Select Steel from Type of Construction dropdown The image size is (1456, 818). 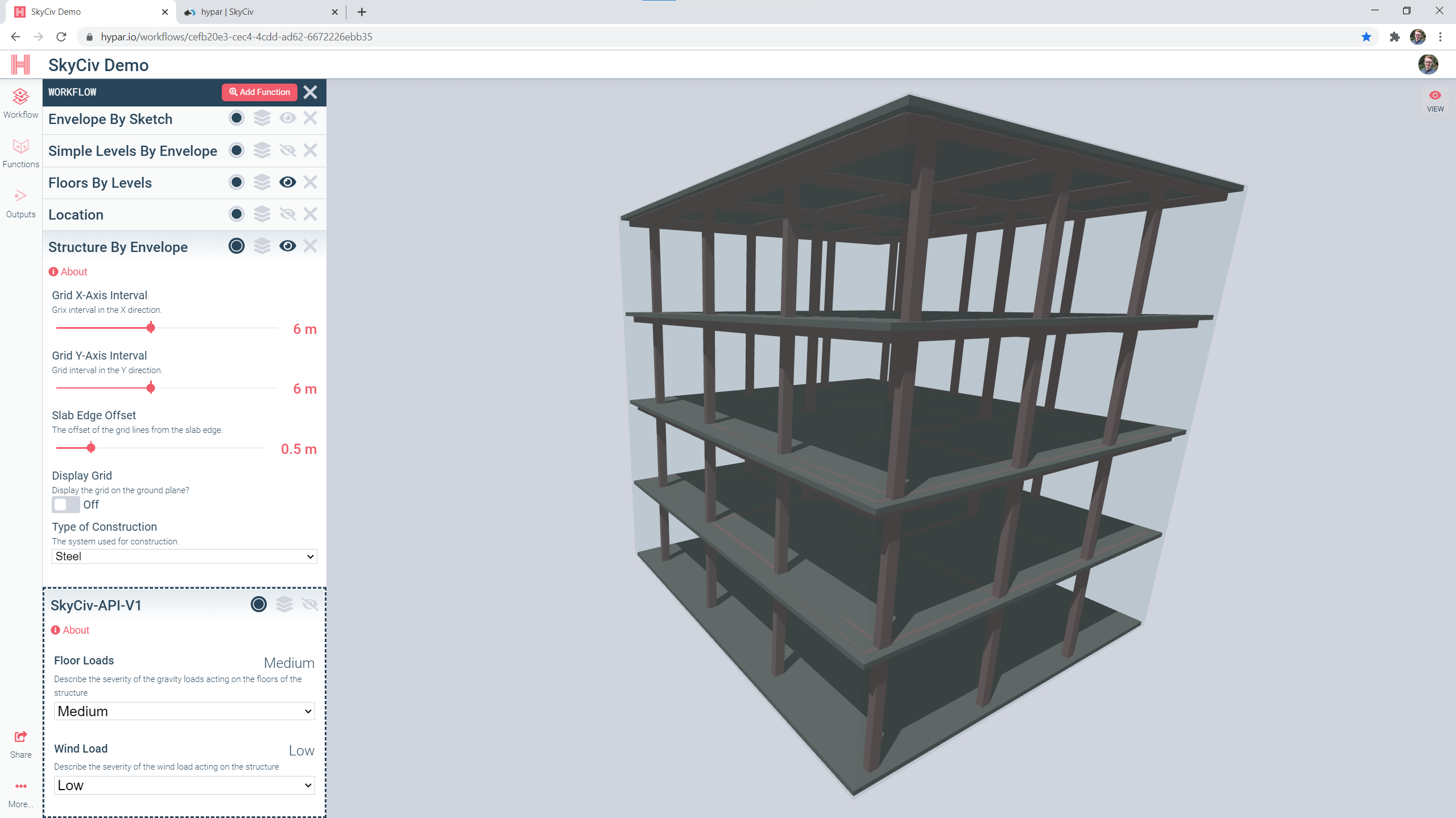(183, 556)
